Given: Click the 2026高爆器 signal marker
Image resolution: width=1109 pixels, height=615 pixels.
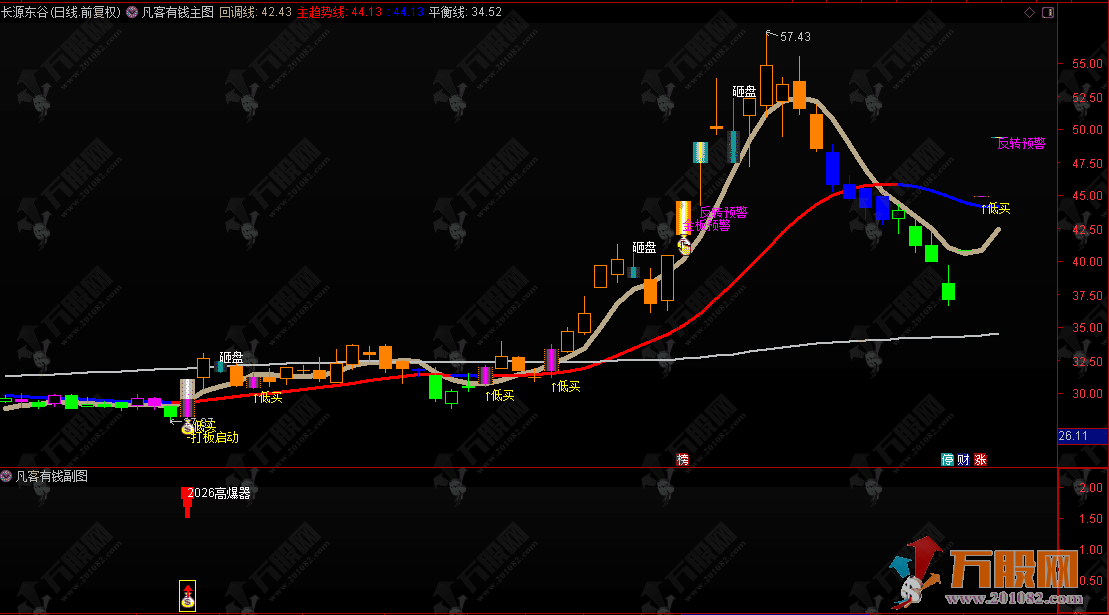Looking at the screenshot, I should [x=220, y=493].
